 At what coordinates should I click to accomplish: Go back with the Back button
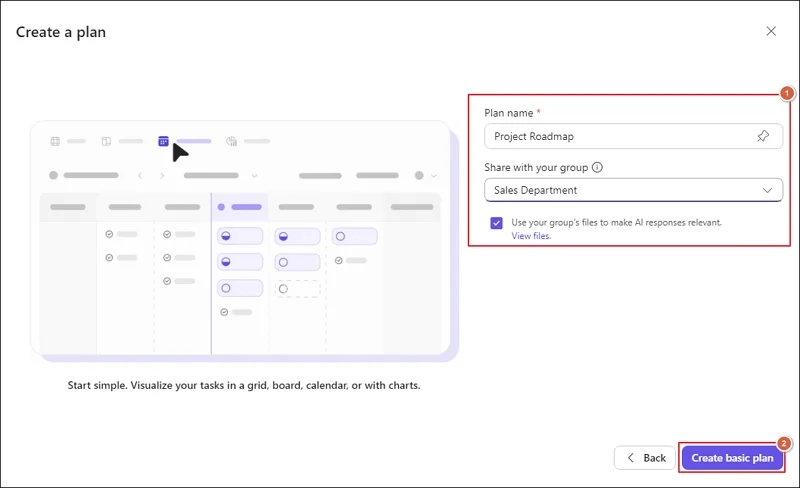click(645, 458)
